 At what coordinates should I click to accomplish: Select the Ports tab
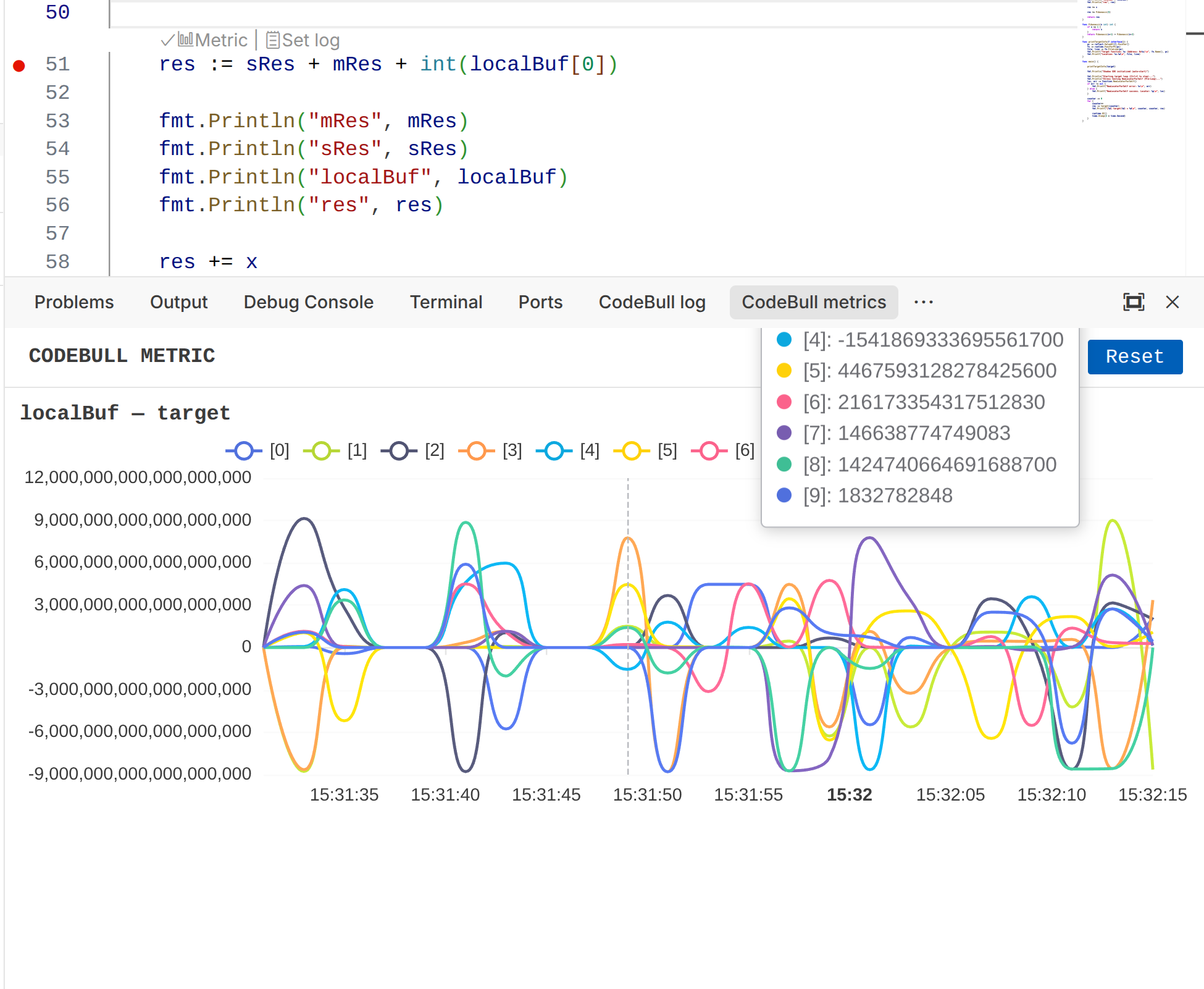coord(540,302)
